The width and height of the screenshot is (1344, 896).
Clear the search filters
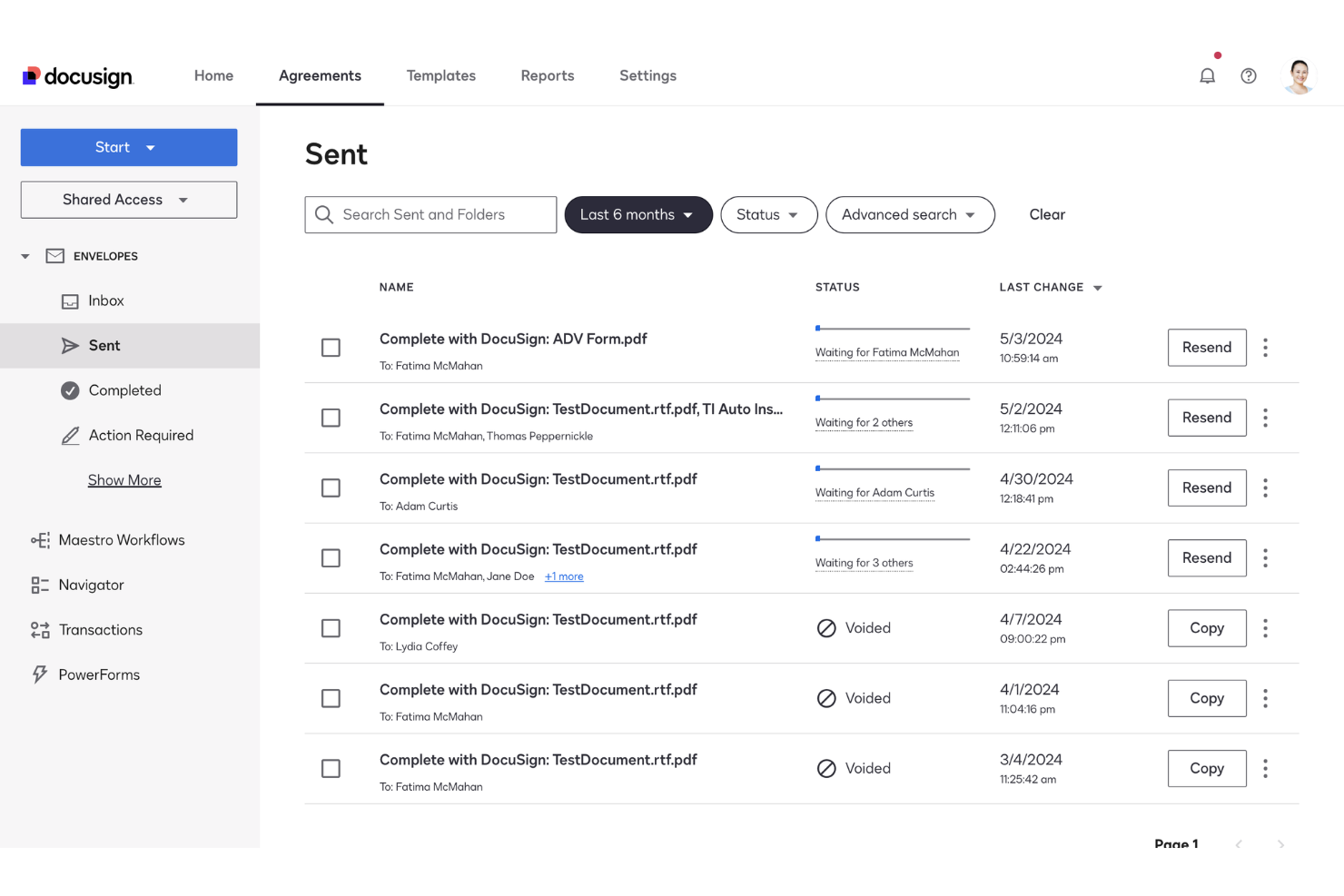1047,215
